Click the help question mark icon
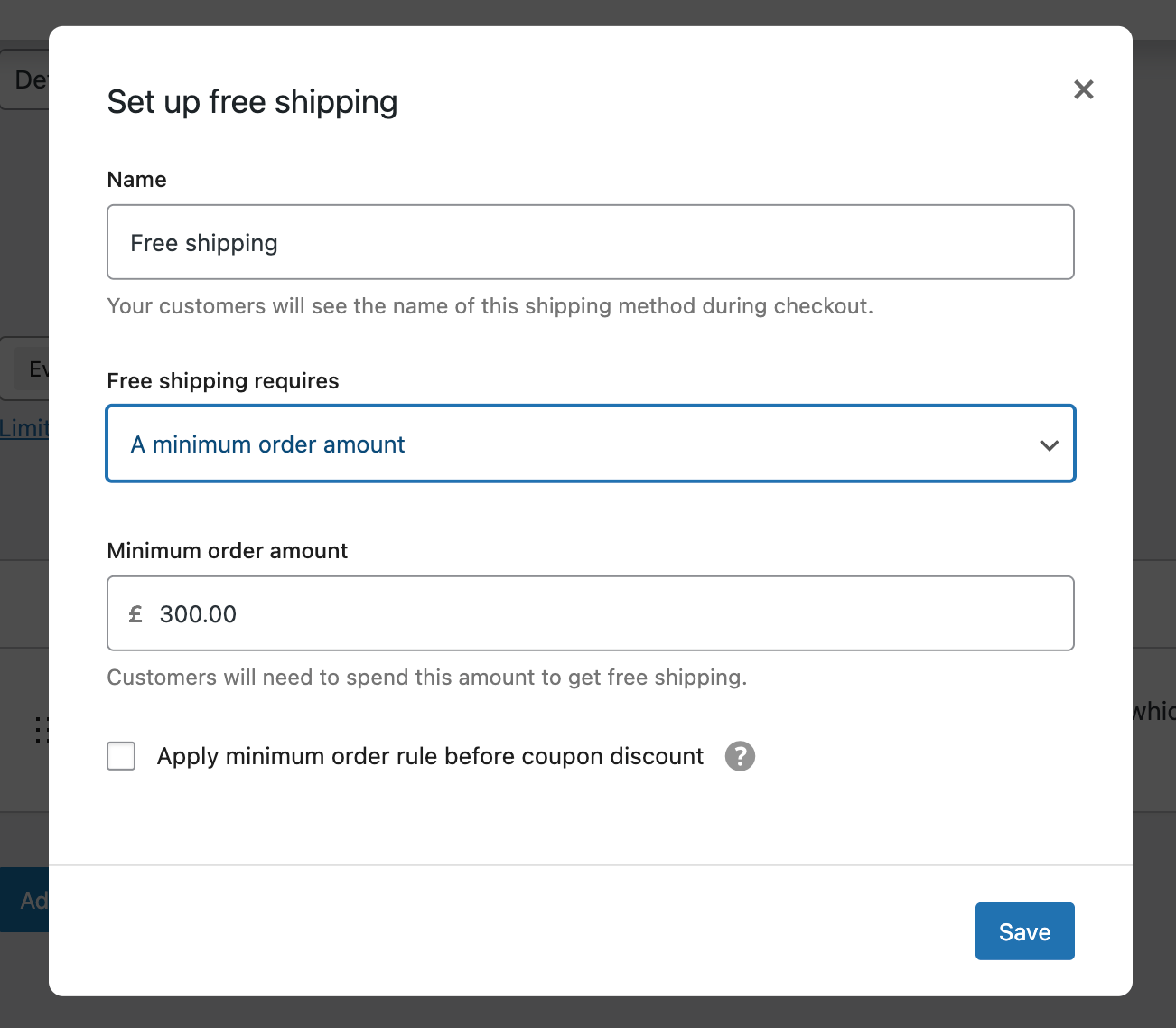1176x1028 pixels. click(x=740, y=756)
